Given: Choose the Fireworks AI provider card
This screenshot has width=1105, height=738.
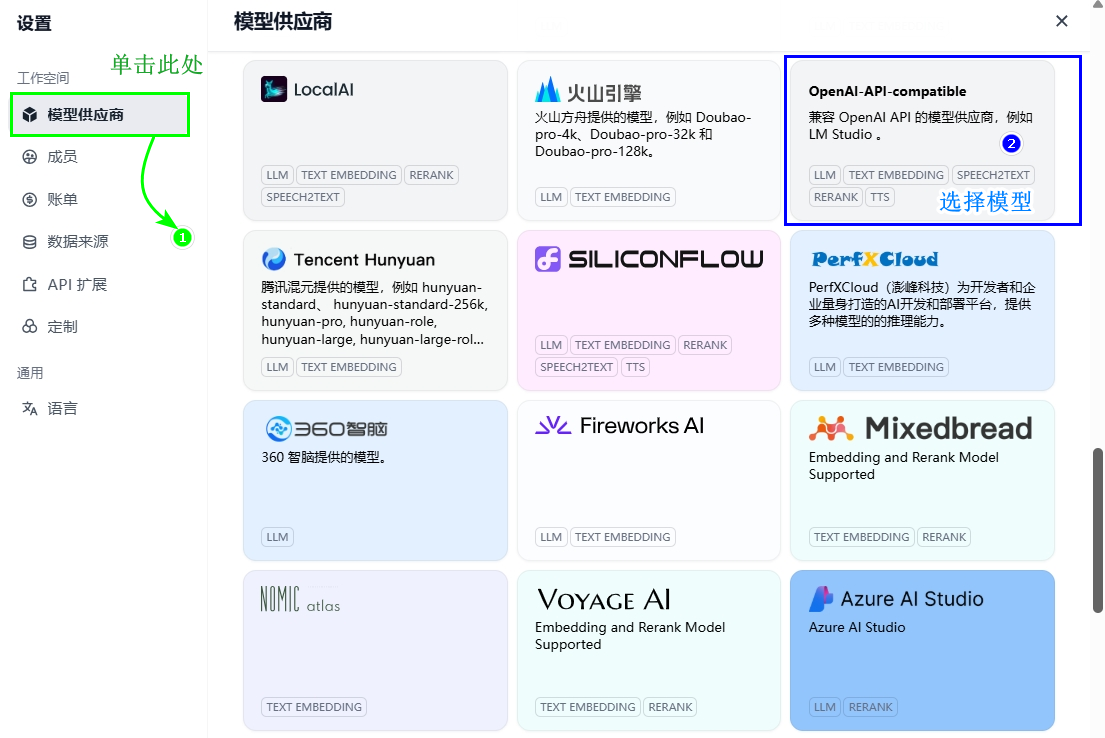Looking at the screenshot, I should coord(648,480).
